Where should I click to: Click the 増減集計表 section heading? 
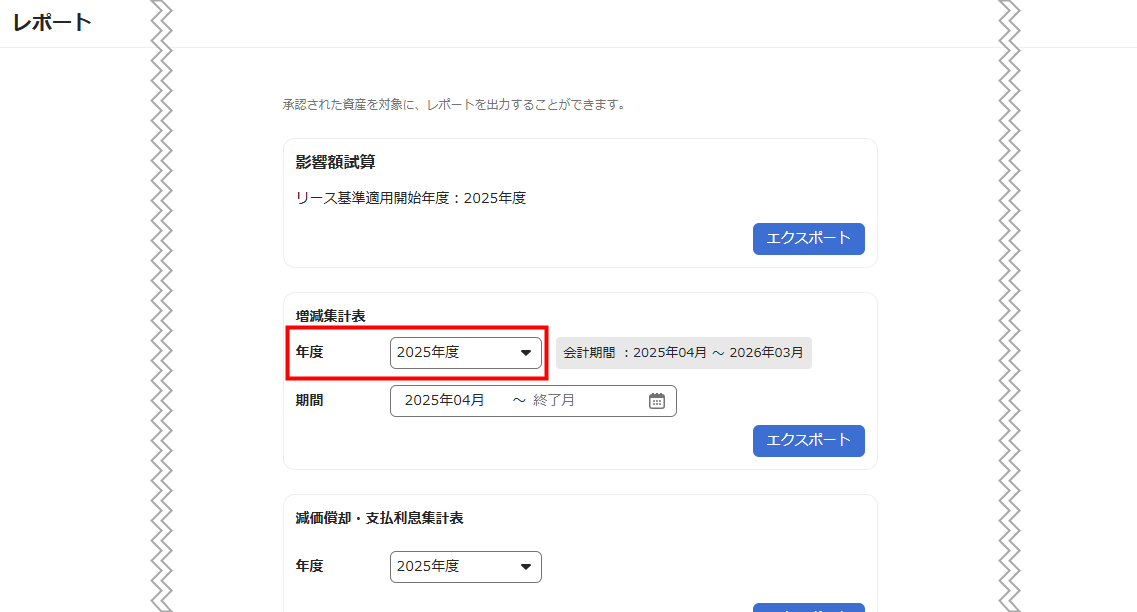coord(330,316)
